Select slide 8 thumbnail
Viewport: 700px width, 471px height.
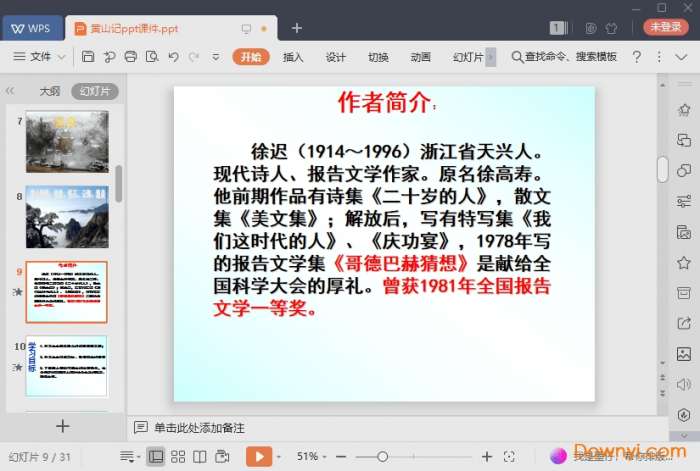coord(67,217)
